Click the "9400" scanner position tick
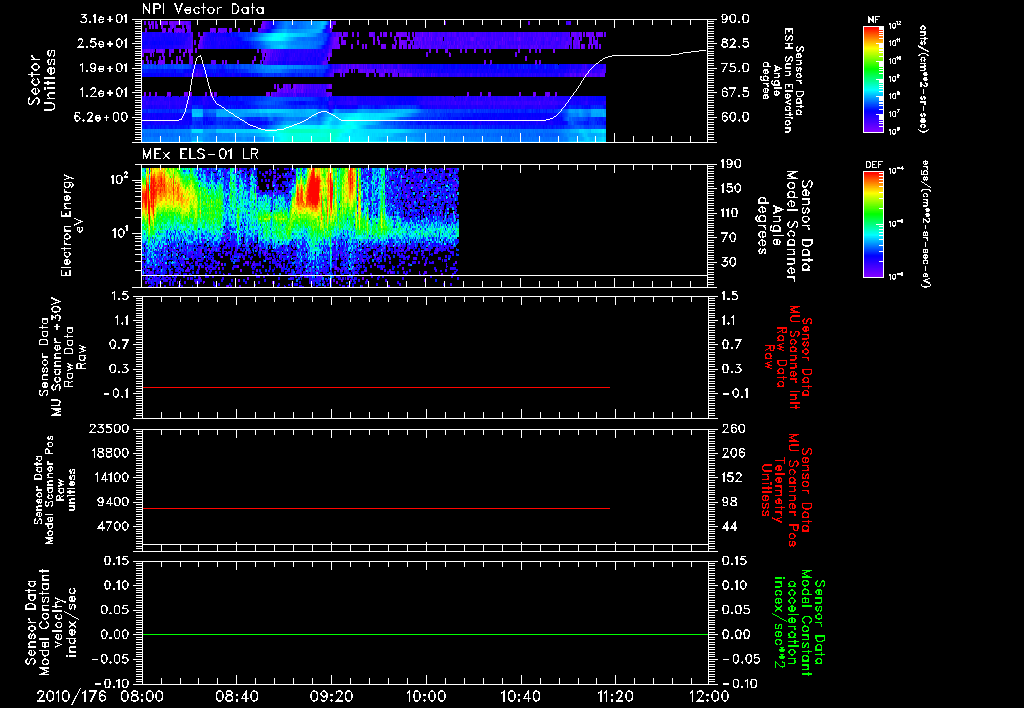The width and height of the screenshot is (1024, 708). (113, 502)
